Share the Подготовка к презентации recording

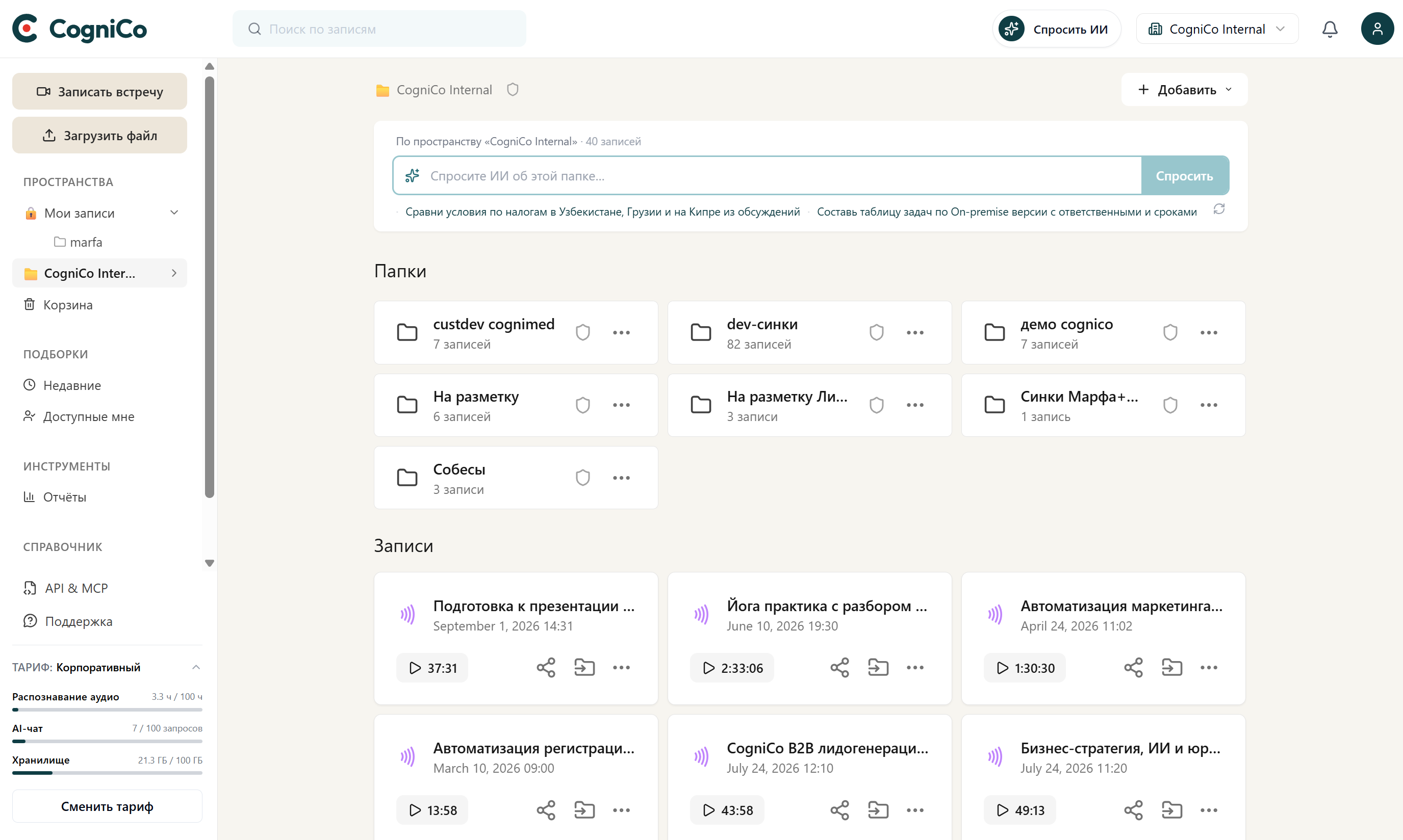tap(546, 667)
